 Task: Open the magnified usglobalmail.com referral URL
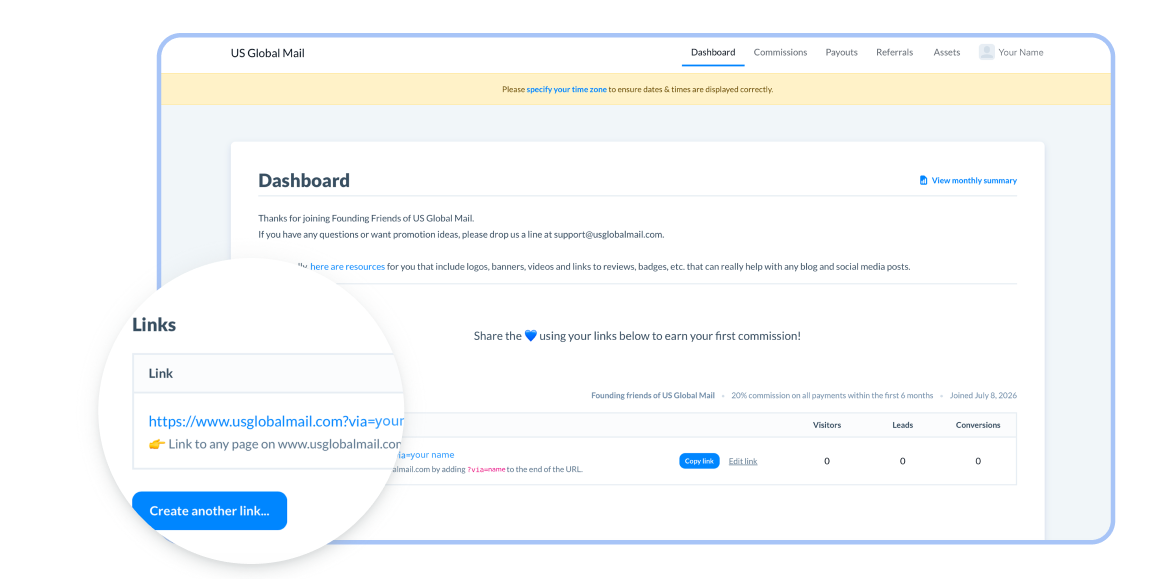click(x=276, y=421)
